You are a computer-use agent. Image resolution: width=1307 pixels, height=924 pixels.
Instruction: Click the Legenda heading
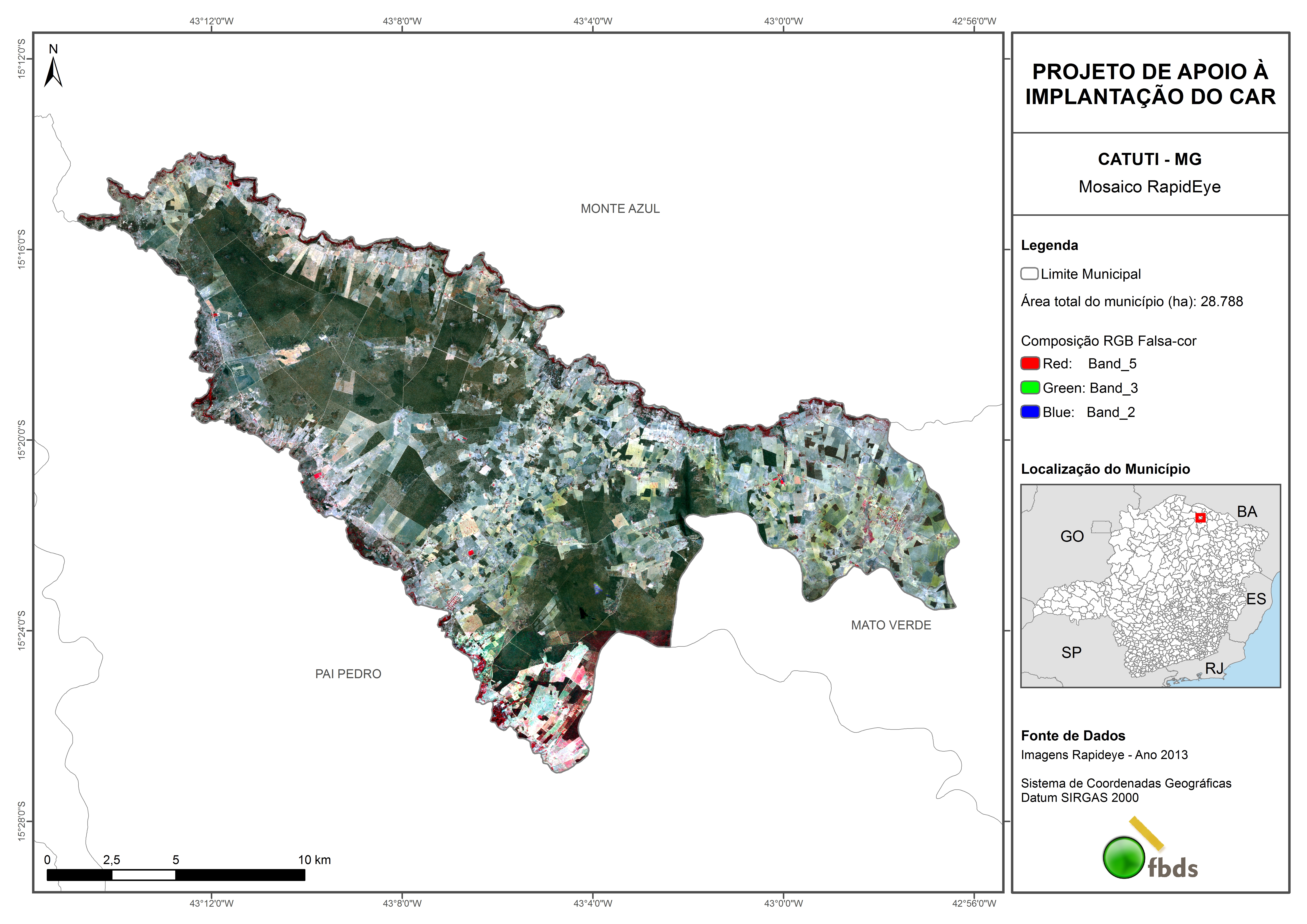coord(1049,245)
